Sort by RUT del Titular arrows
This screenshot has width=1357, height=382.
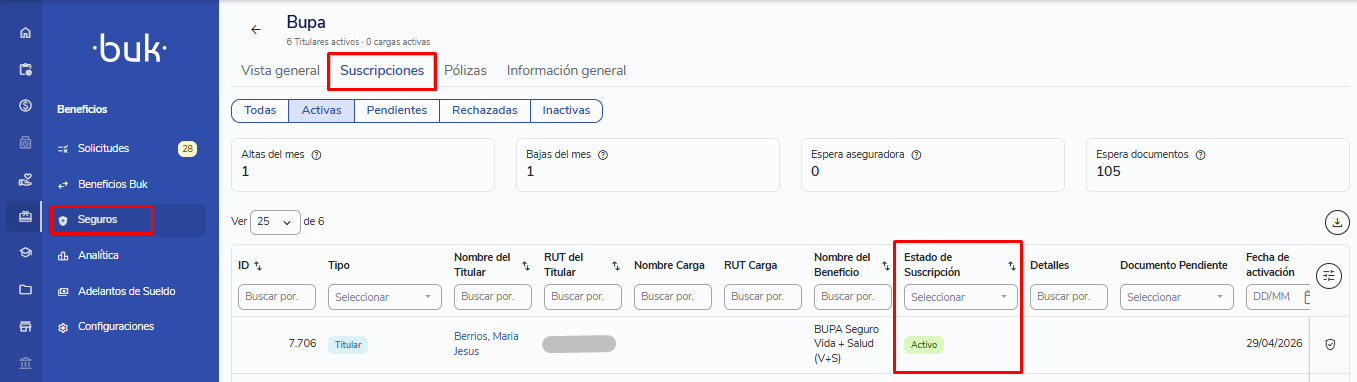[616, 266]
